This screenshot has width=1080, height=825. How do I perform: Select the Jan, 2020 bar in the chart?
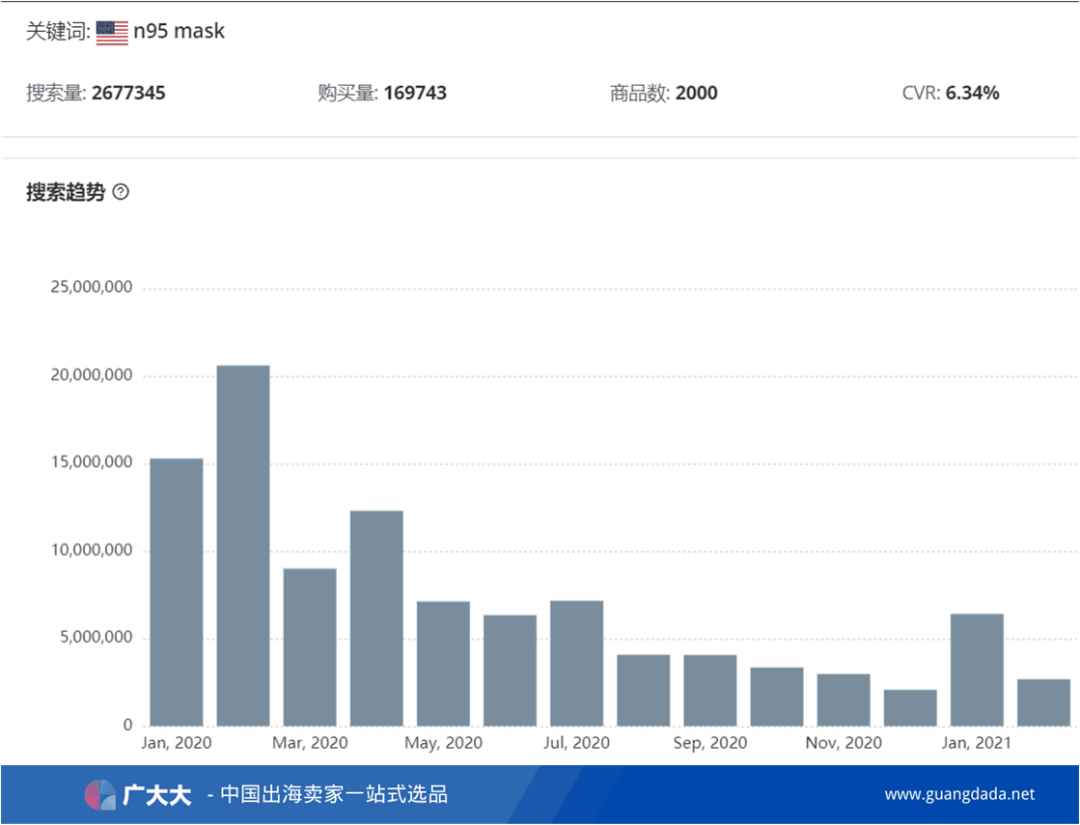tap(176, 592)
